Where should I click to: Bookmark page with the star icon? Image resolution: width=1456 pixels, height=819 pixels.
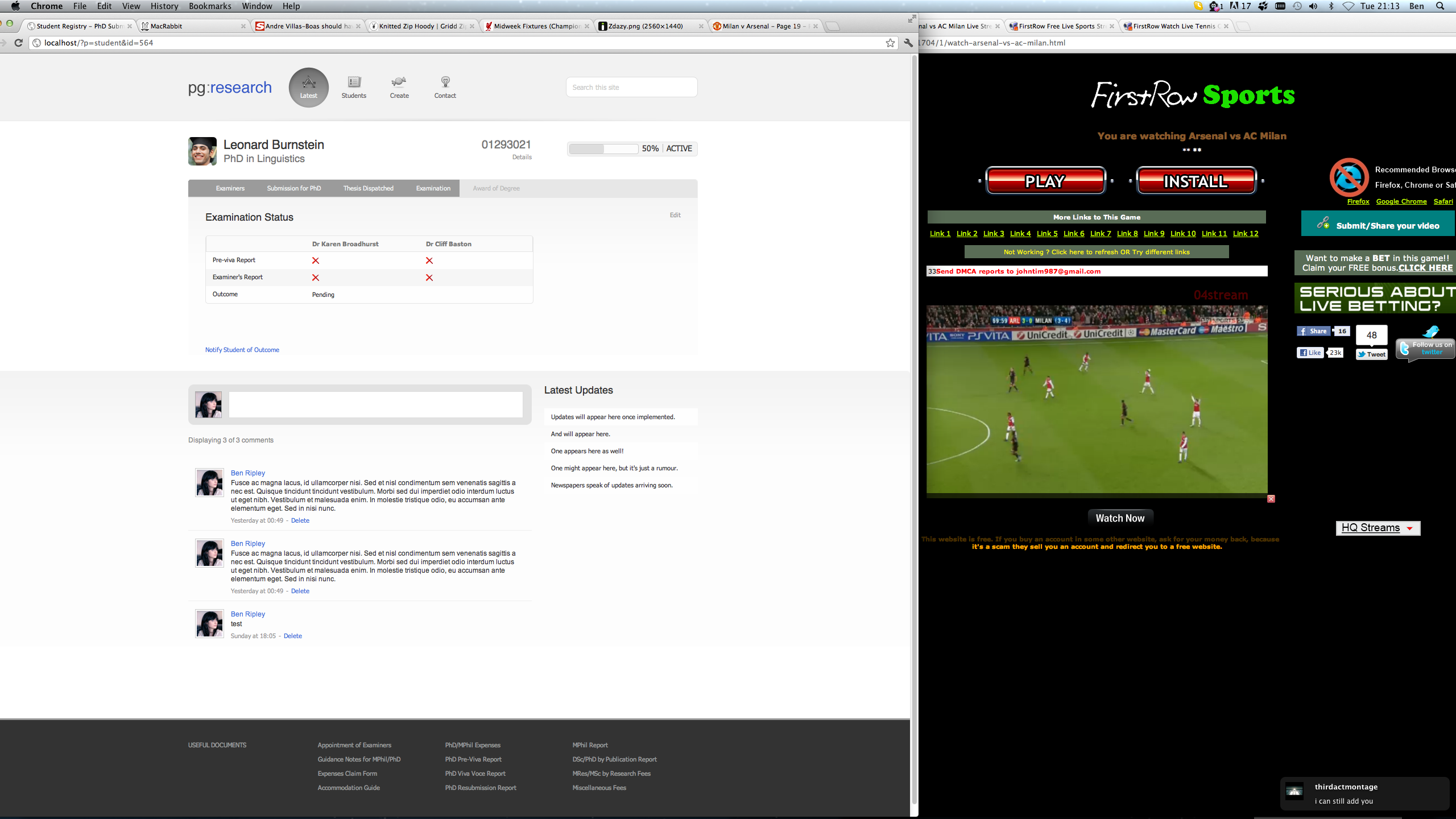tap(890, 43)
